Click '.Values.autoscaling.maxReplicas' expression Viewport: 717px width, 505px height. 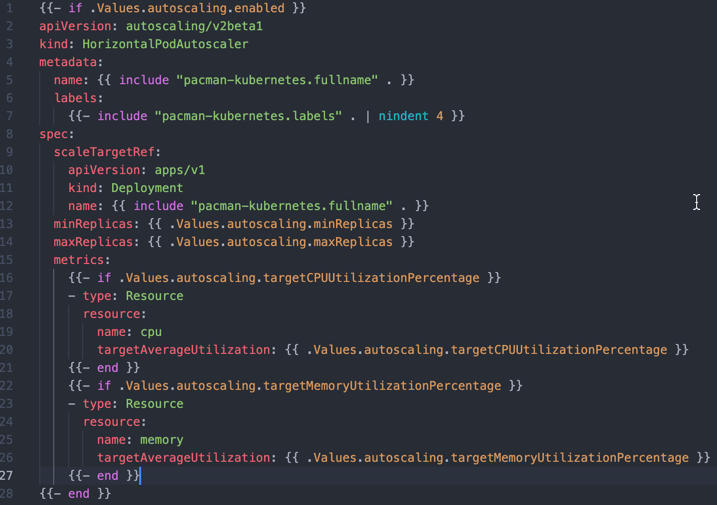click(x=281, y=242)
